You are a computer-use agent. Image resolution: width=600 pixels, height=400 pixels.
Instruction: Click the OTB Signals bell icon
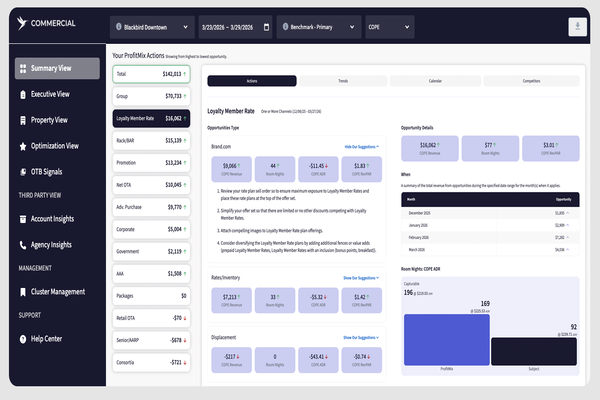click(x=21, y=172)
